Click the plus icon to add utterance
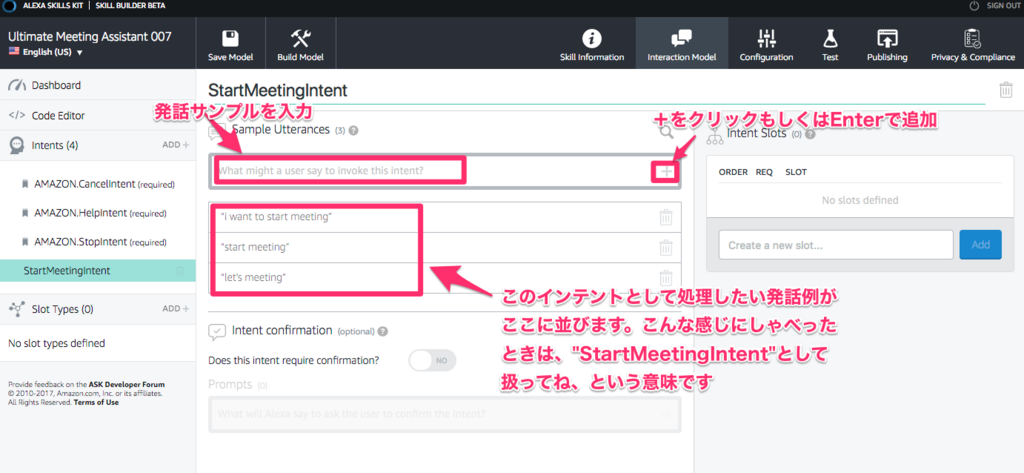This screenshot has width=1024, height=473. point(666,172)
